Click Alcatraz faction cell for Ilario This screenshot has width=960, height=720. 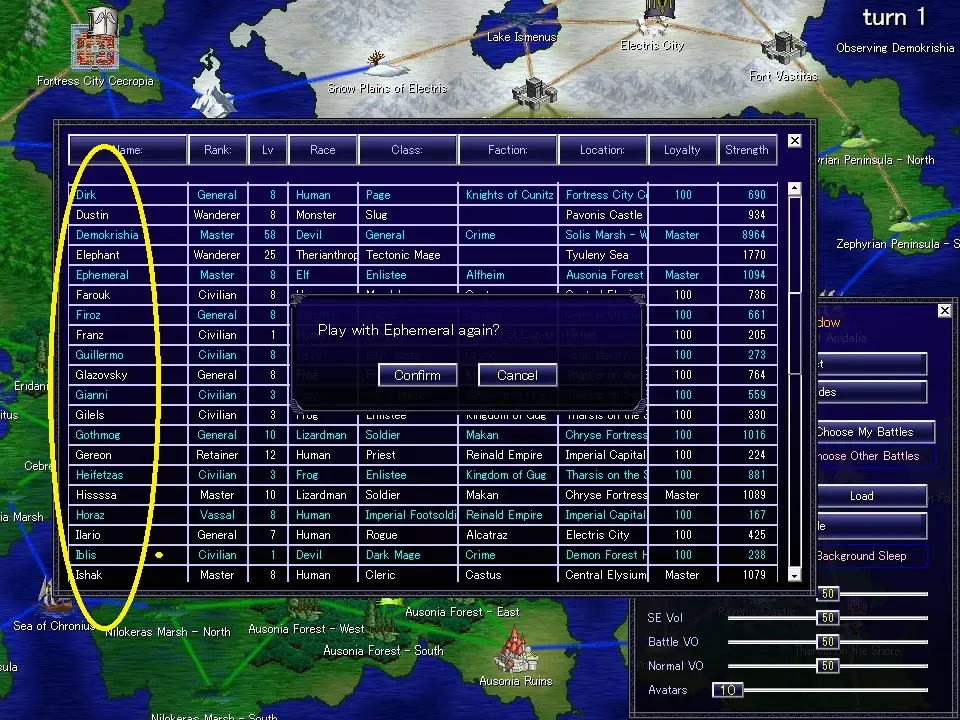(508, 535)
